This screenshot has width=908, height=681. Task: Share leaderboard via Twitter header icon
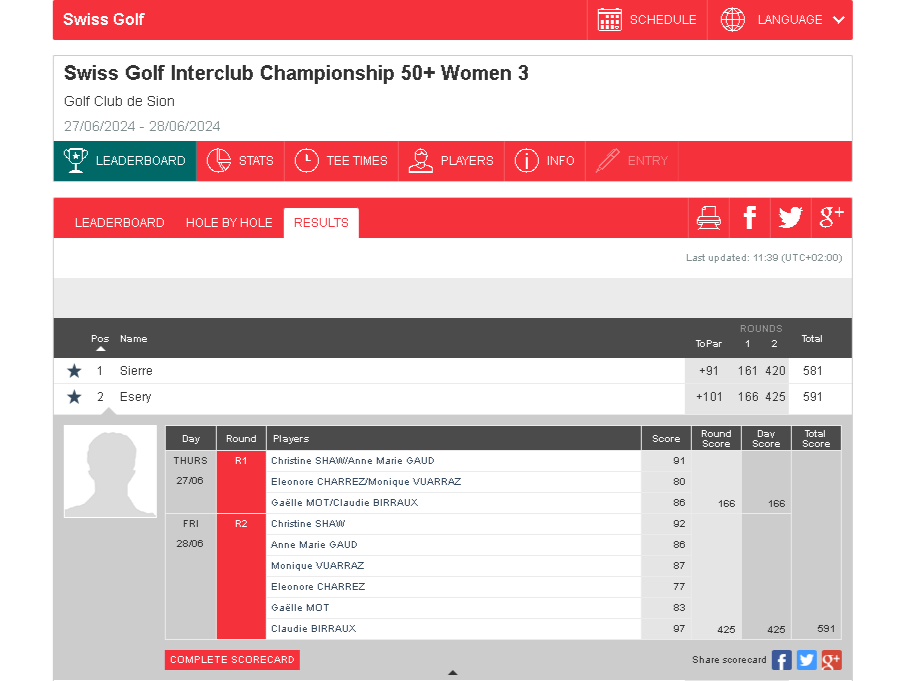790,218
